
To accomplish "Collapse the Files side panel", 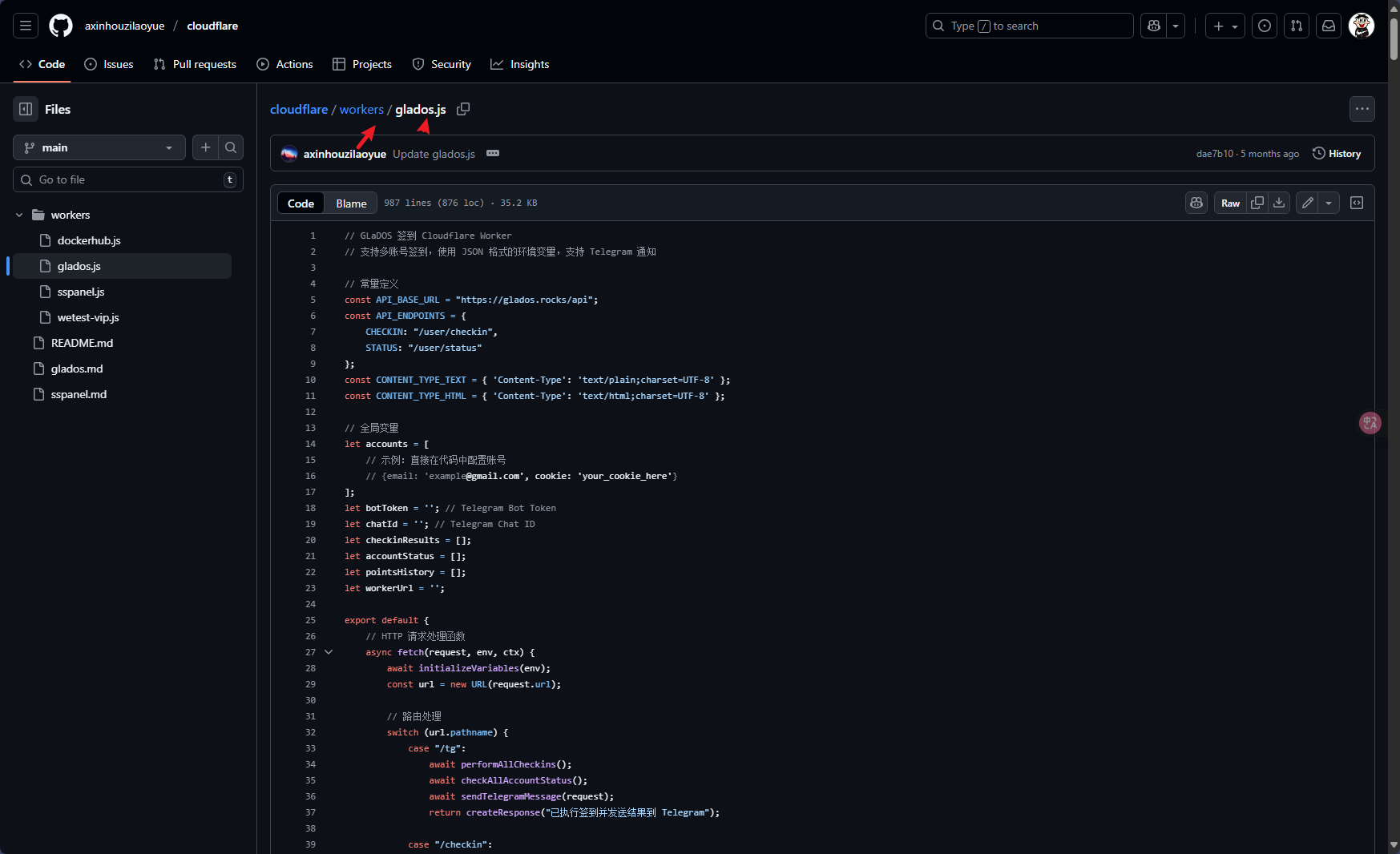I will click(26, 109).
